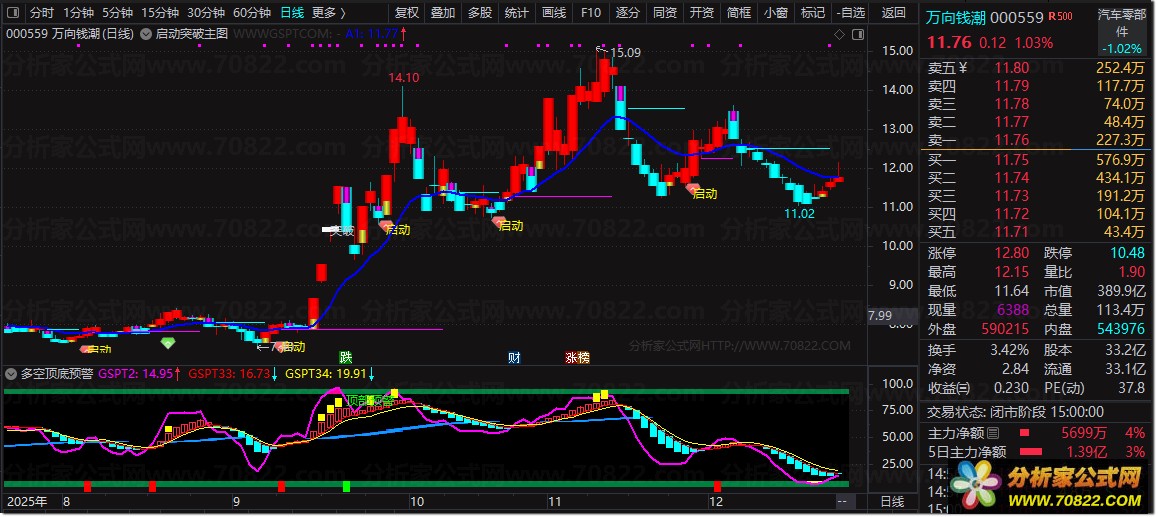Click the 财 event marker below chart
Viewport: 1158px width, 517px height.
pos(513,357)
